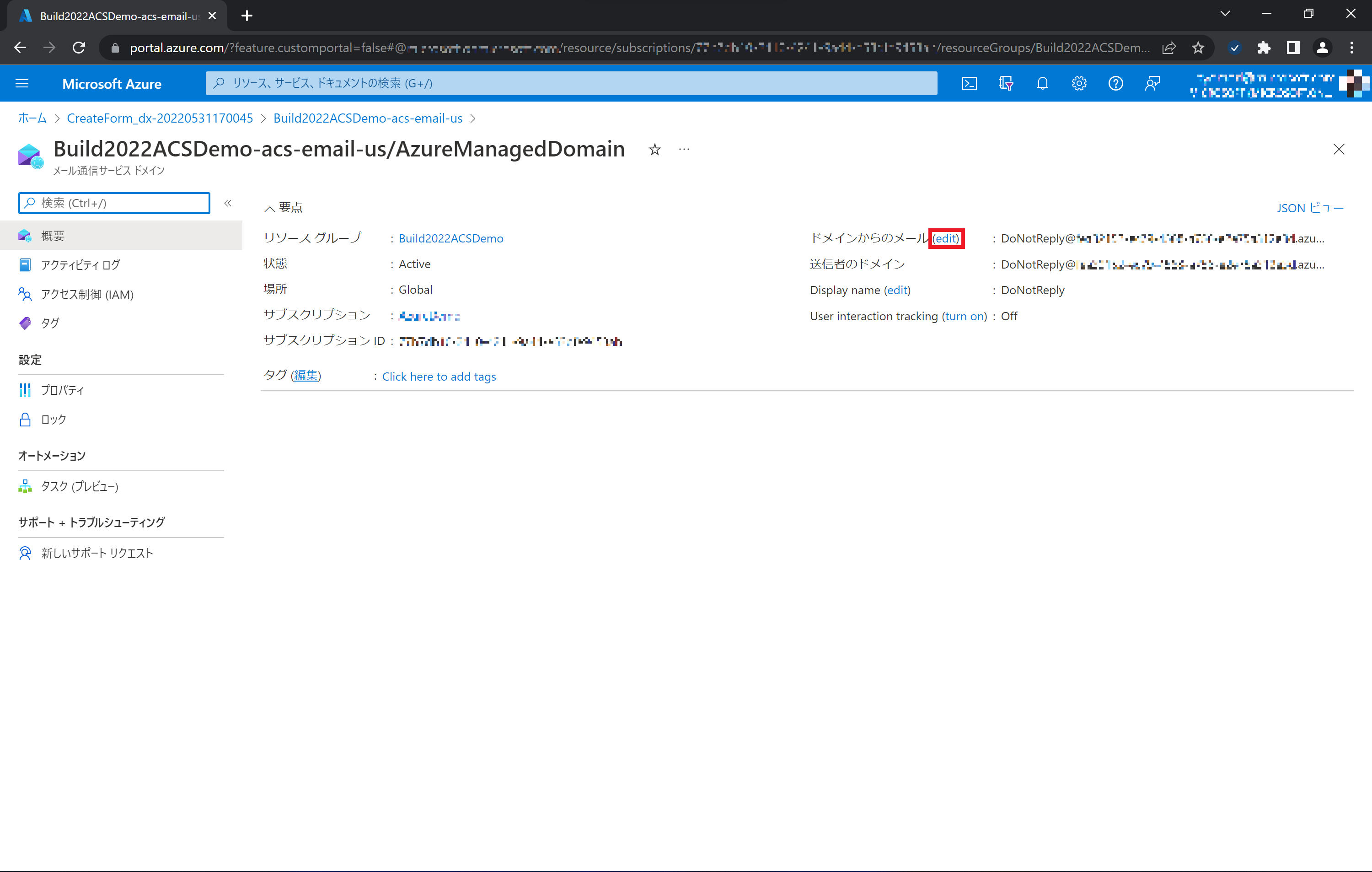Viewport: 1372px width, 872px height.
Task: Navigate to ホーム via the breadcrumb
Action: pyautogui.click(x=32, y=118)
